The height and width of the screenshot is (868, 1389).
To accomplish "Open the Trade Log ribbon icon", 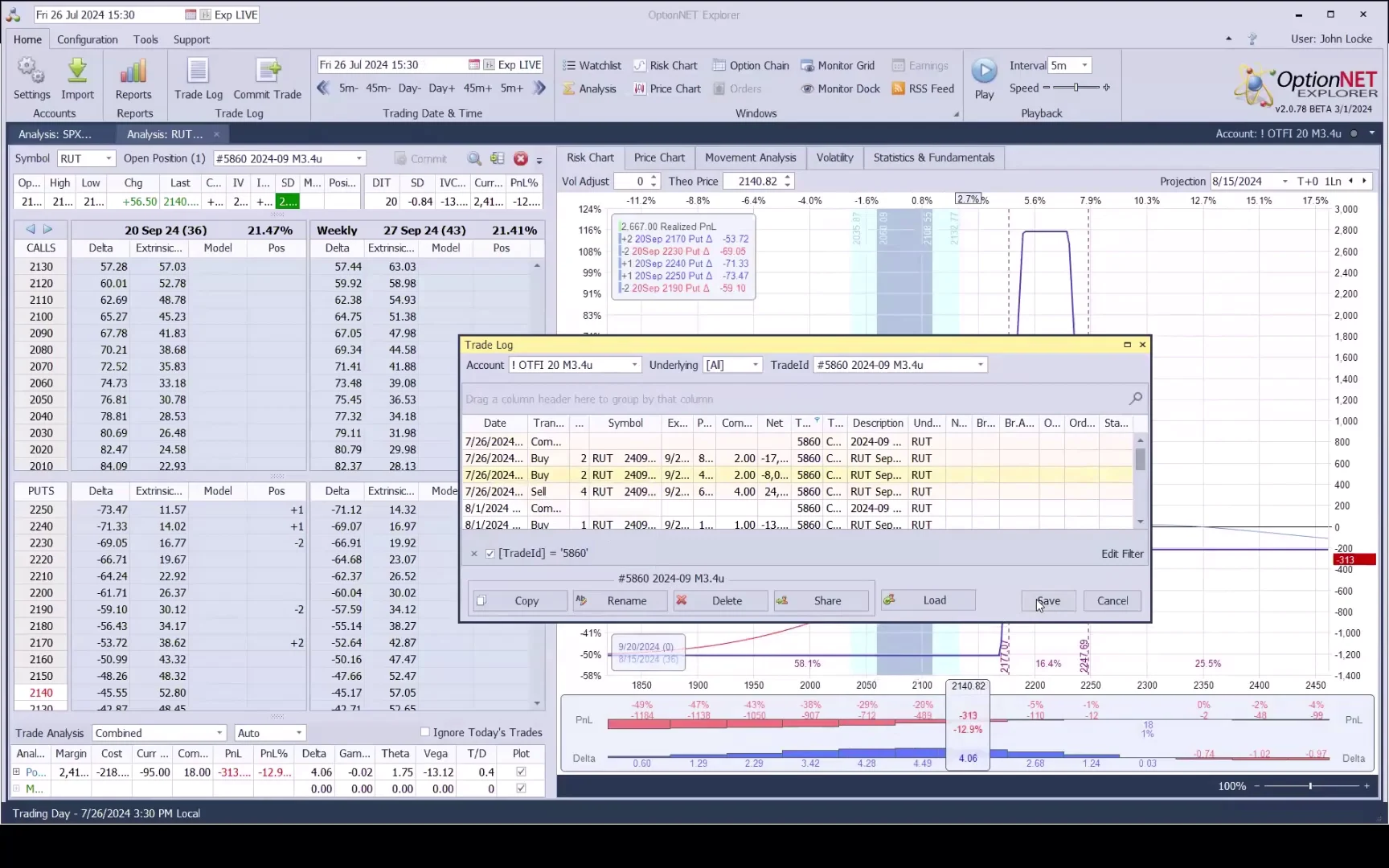I will pos(199,79).
